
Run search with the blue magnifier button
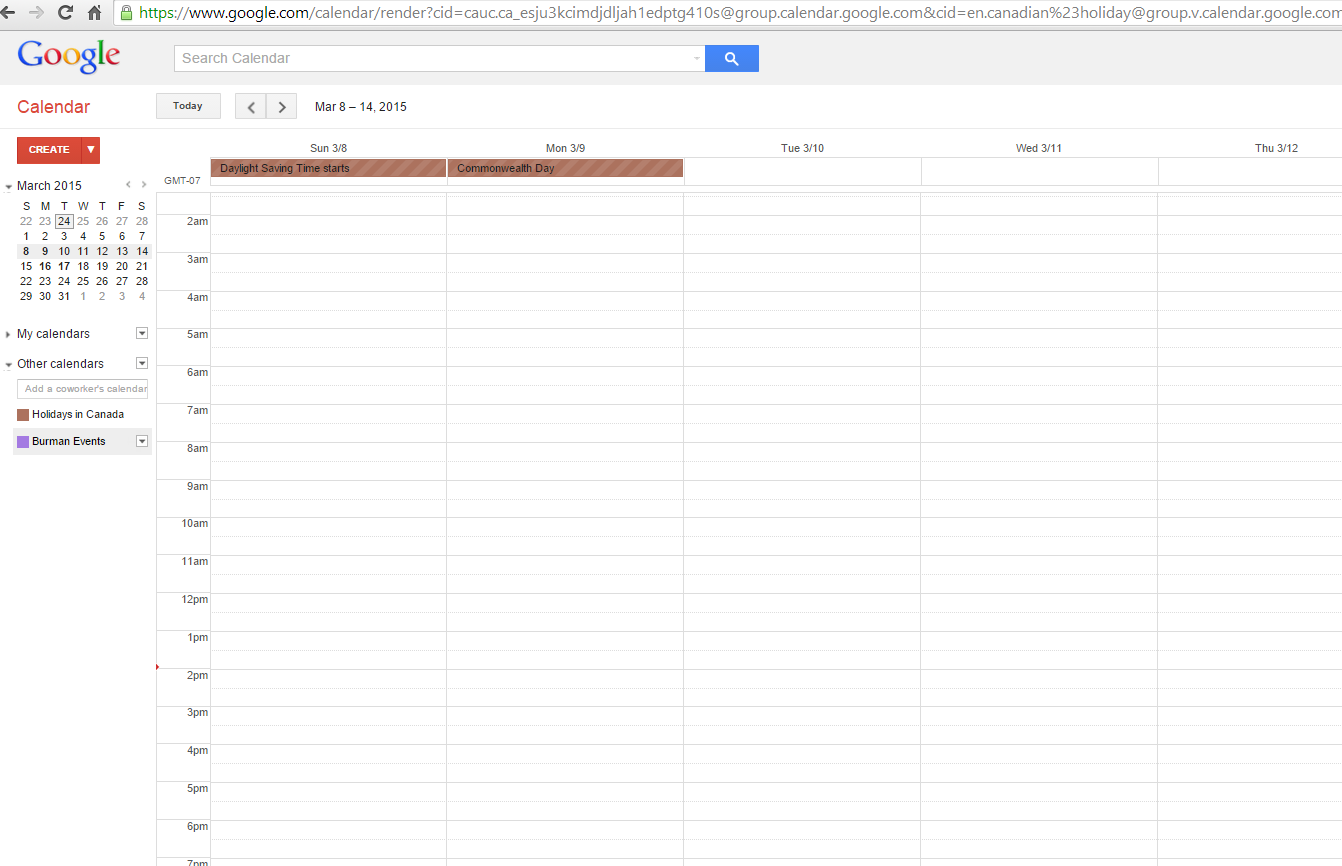click(x=732, y=58)
